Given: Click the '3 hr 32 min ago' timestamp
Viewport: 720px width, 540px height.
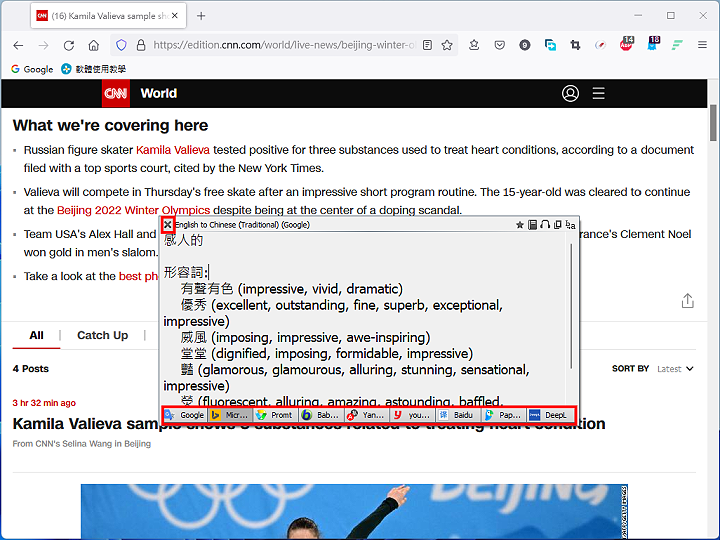Looking at the screenshot, I should pyautogui.click(x=44, y=403).
